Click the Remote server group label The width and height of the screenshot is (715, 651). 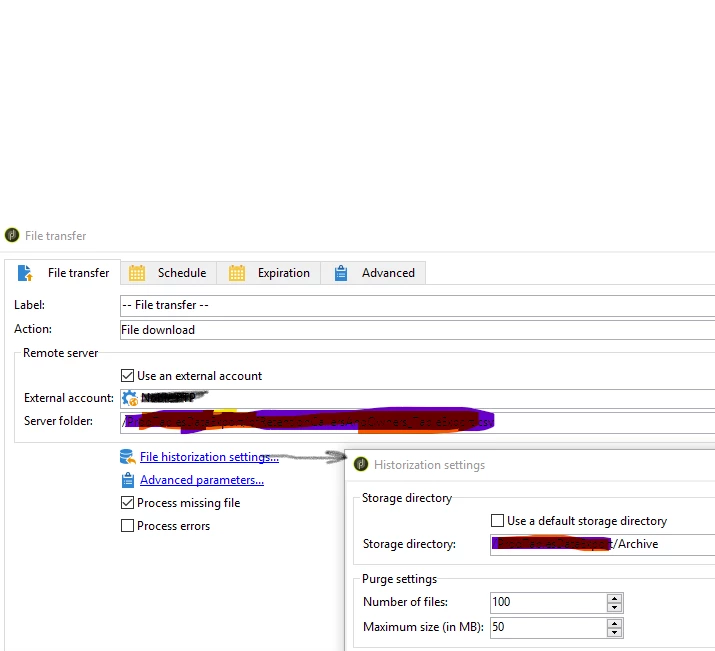tap(60, 353)
